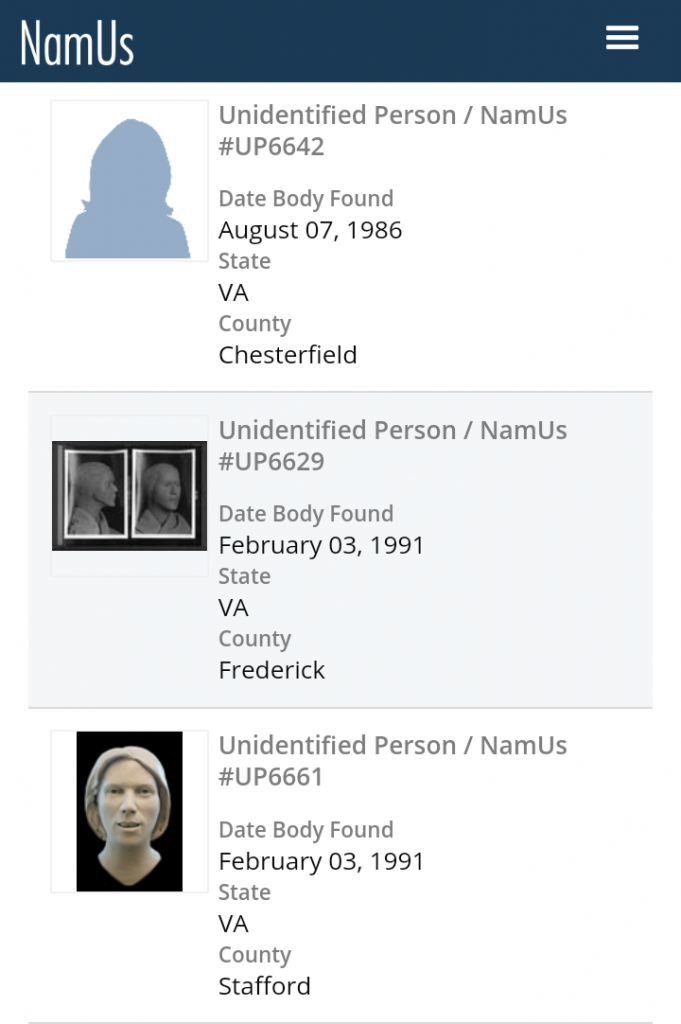Screen dimensions: 681x1024
Task: Click the State label in the UP6661 record
Action: (x=244, y=892)
